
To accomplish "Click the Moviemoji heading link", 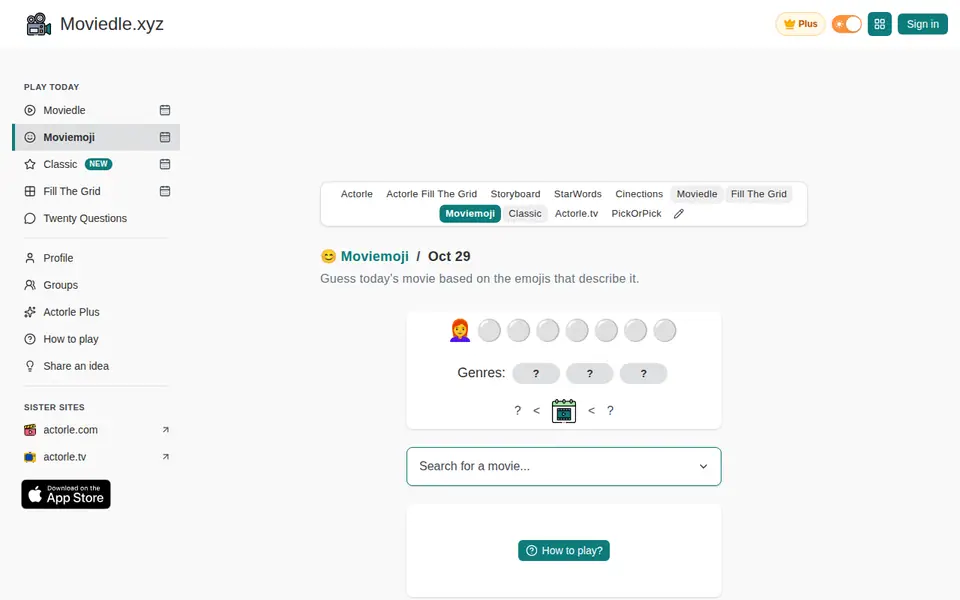I will (x=375, y=257).
